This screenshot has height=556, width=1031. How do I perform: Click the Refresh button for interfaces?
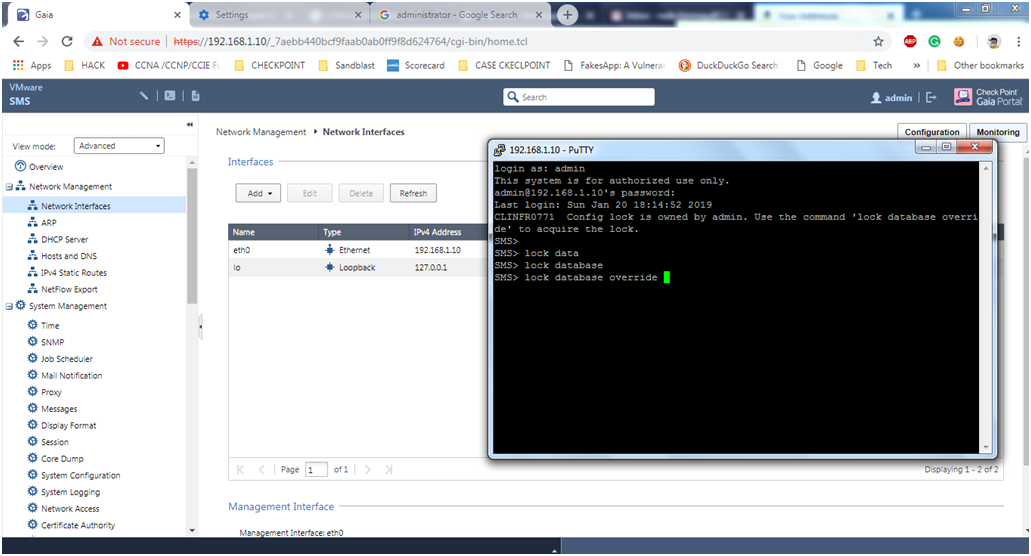point(413,193)
